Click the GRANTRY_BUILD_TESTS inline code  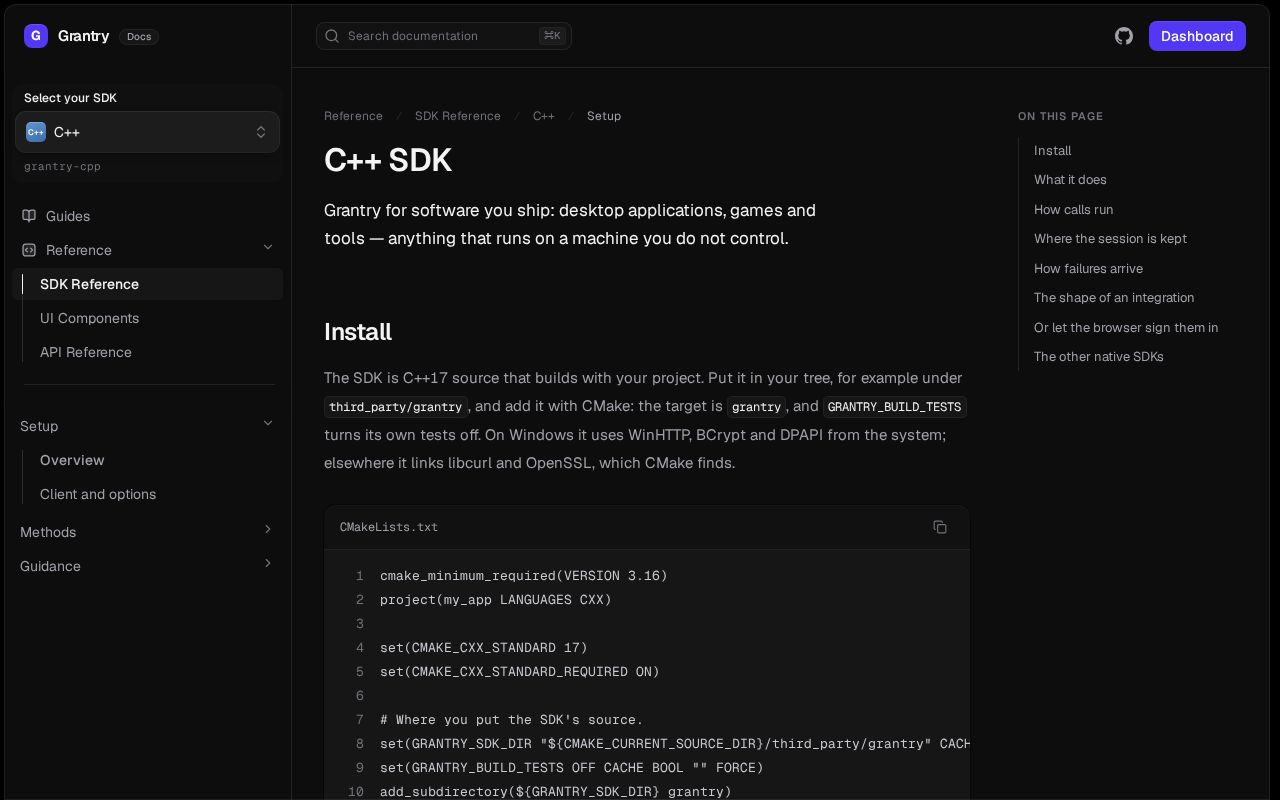(x=894, y=407)
